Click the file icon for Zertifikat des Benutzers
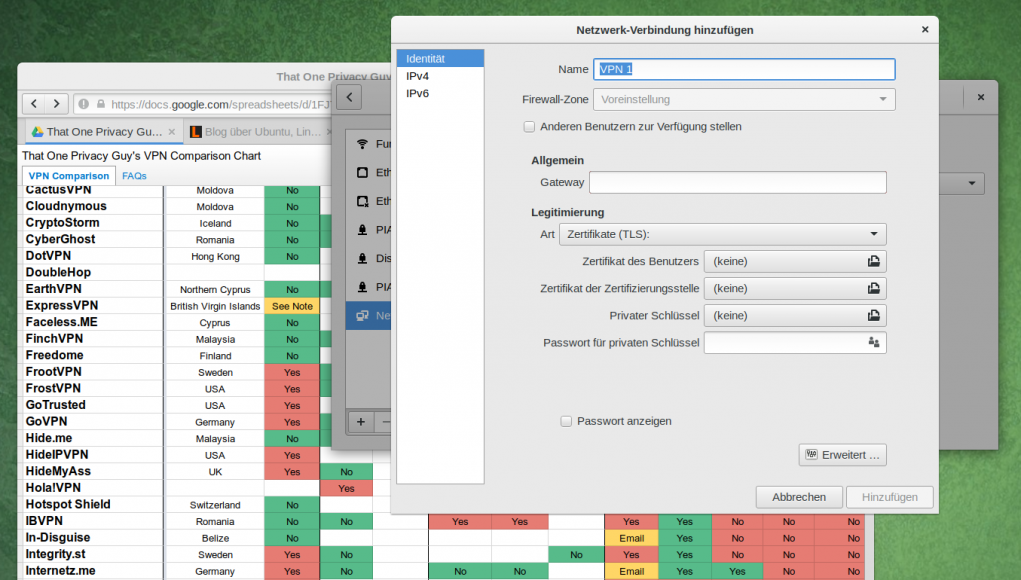This screenshot has width=1021, height=580. 873,262
